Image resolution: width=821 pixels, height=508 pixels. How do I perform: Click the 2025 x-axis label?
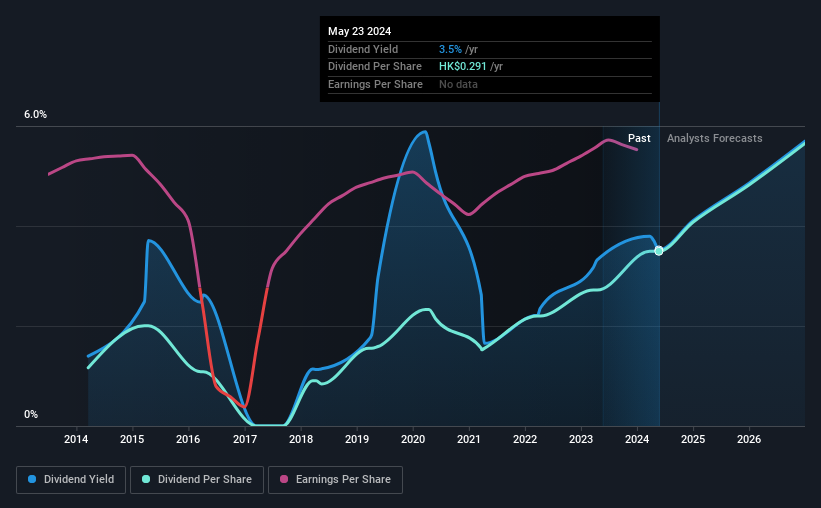point(693,439)
